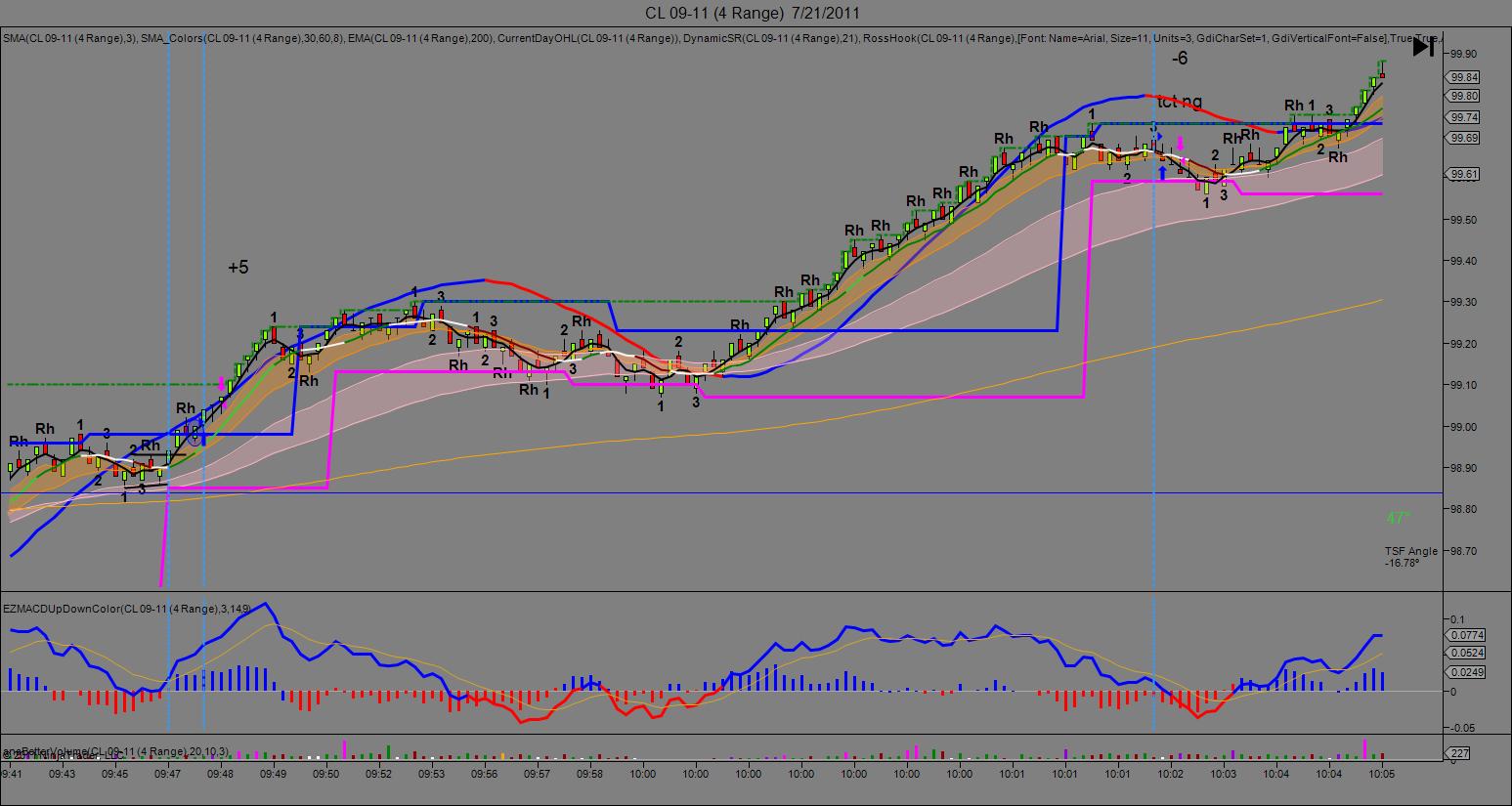Screen dimensions: 1512x806
Task: Select the 10:02 time axis label
Action: click(1170, 774)
